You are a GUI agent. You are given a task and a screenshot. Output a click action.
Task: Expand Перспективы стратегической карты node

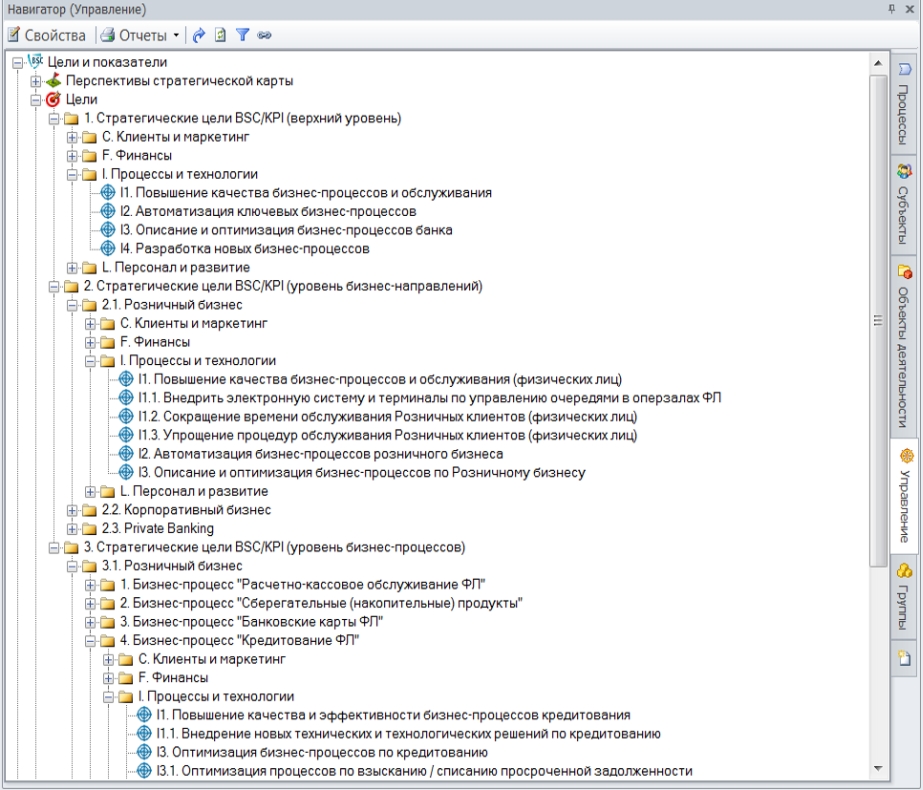36,81
